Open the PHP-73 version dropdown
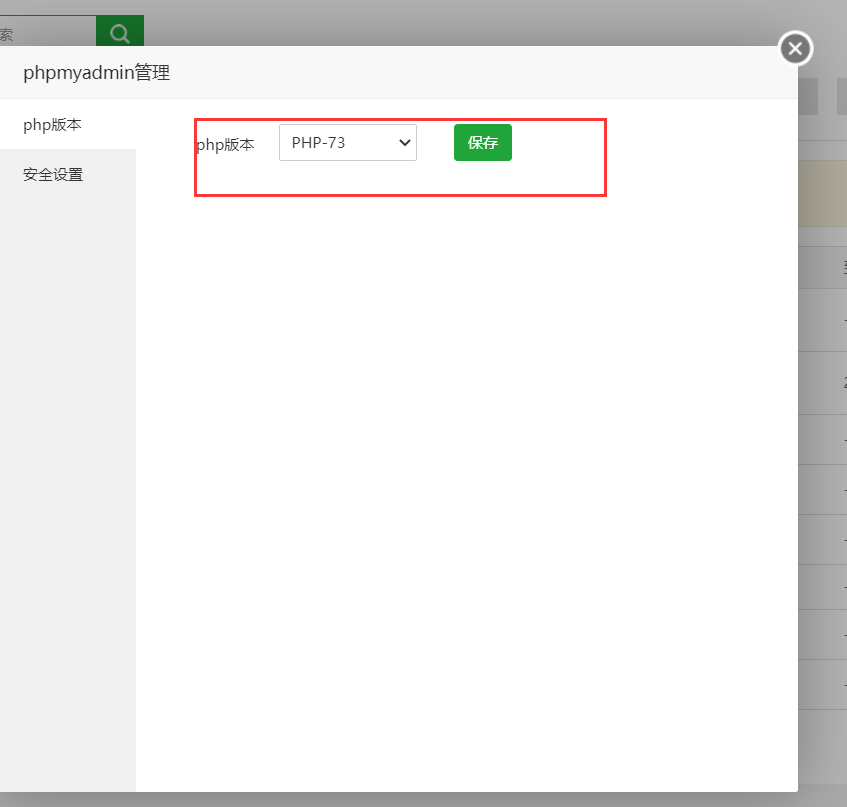 [x=348, y=143]
